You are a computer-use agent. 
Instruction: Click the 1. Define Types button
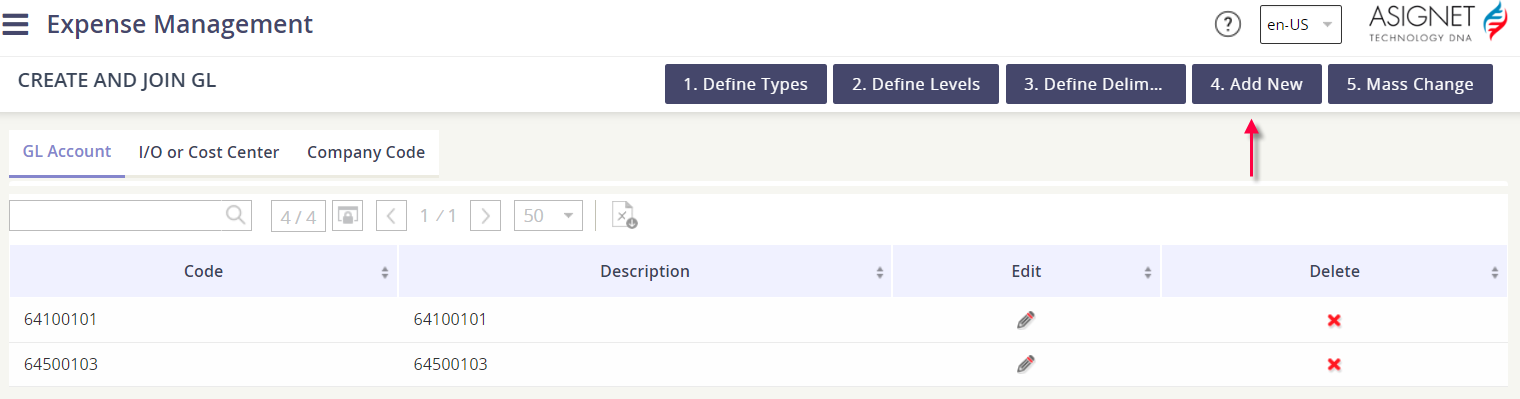[x=745, y=84]
